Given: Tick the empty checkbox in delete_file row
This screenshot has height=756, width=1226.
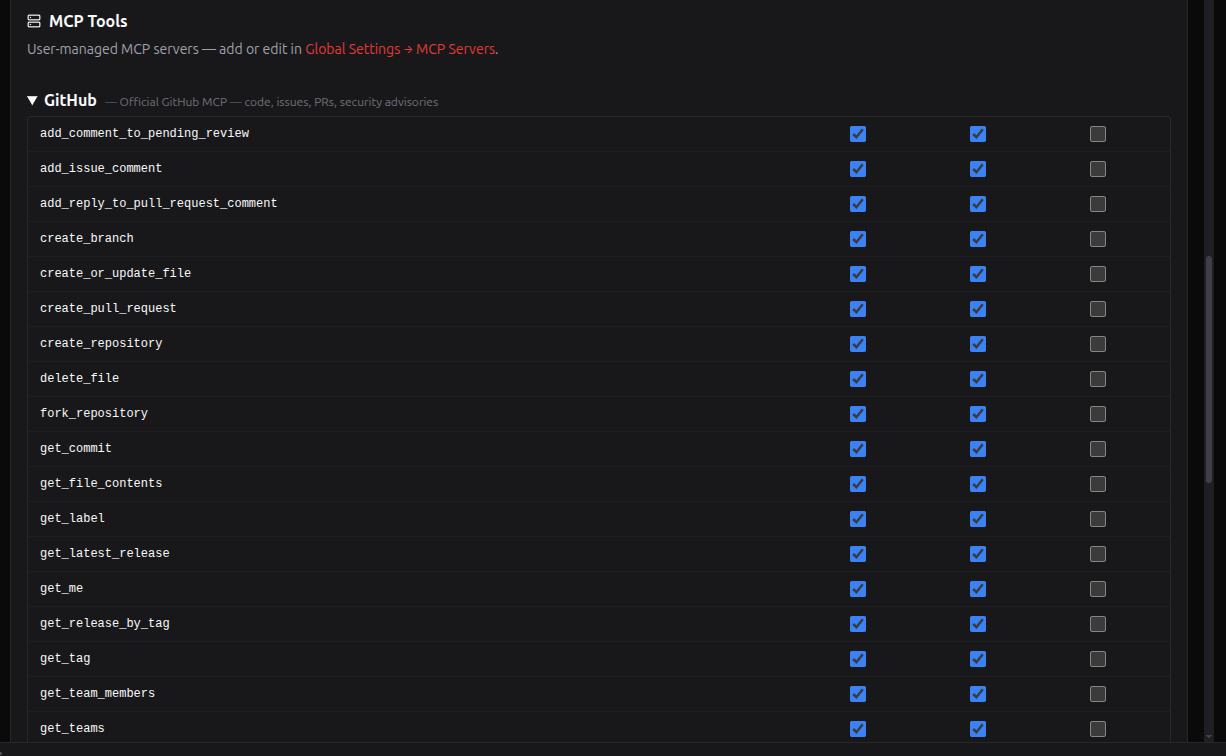Looking at the screenshot, I should pyautogui.click(x=1098, y=379).
